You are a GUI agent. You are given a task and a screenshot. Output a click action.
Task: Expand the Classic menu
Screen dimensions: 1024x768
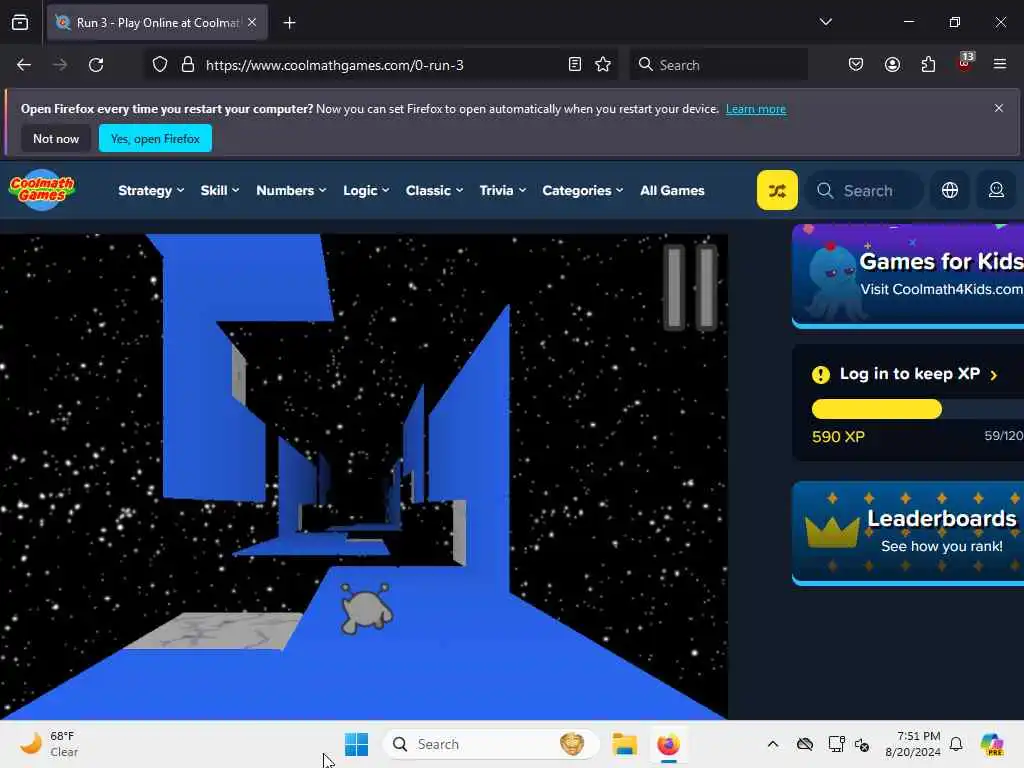pyautogui.click(x=434, y=190)
